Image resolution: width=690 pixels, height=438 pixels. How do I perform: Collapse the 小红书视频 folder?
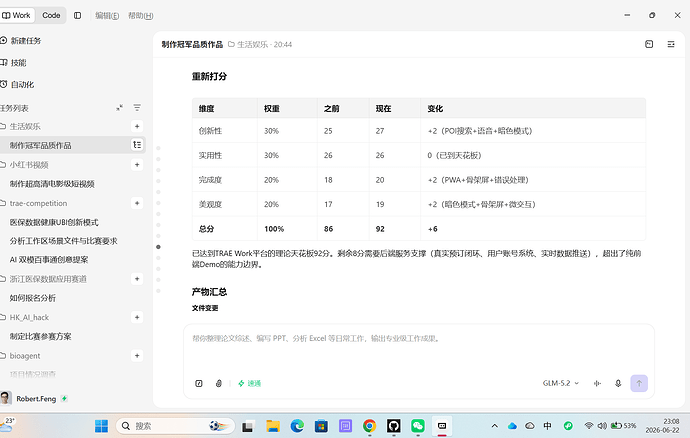tap(29, 165)
